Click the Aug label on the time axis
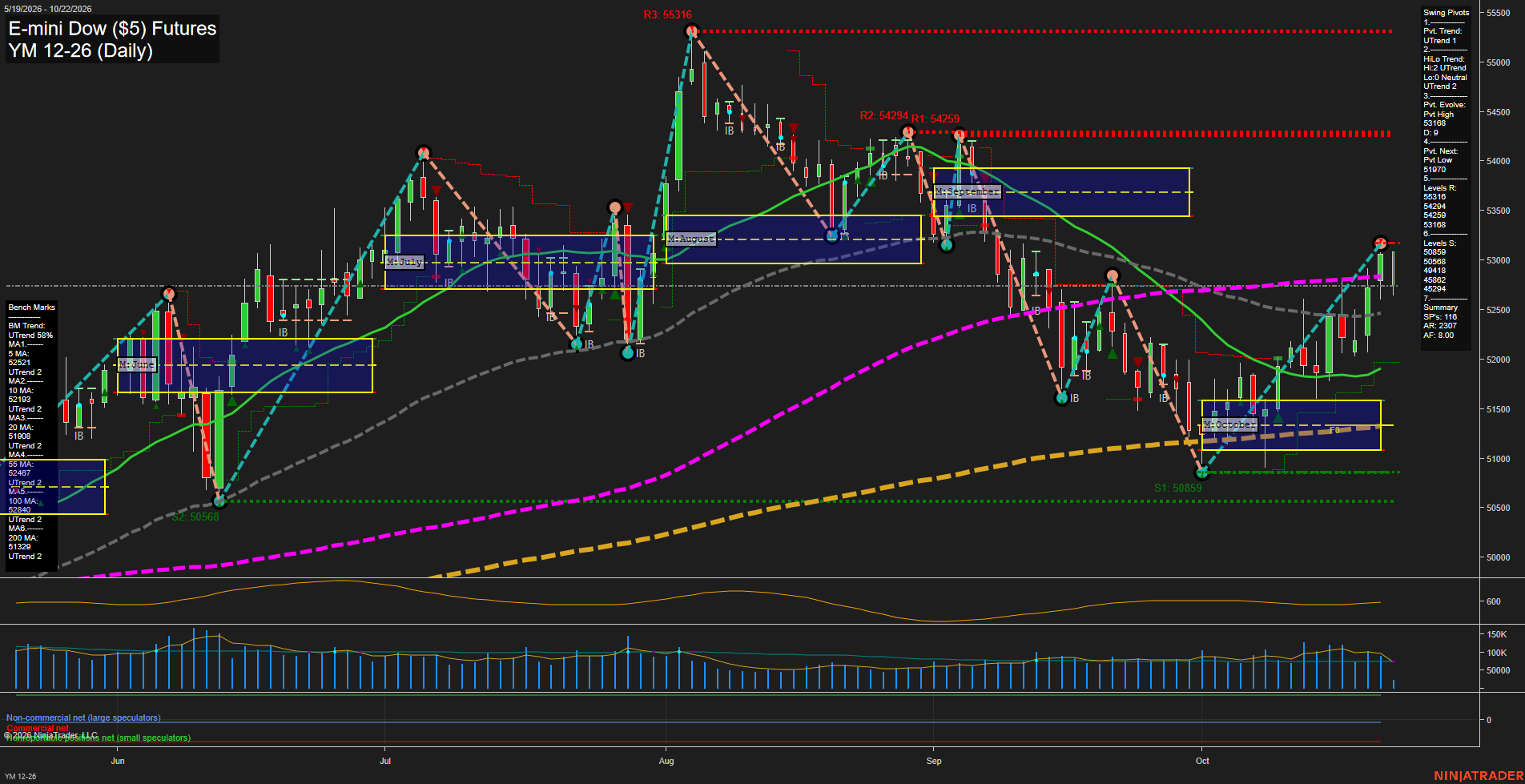 click(666, 761)
